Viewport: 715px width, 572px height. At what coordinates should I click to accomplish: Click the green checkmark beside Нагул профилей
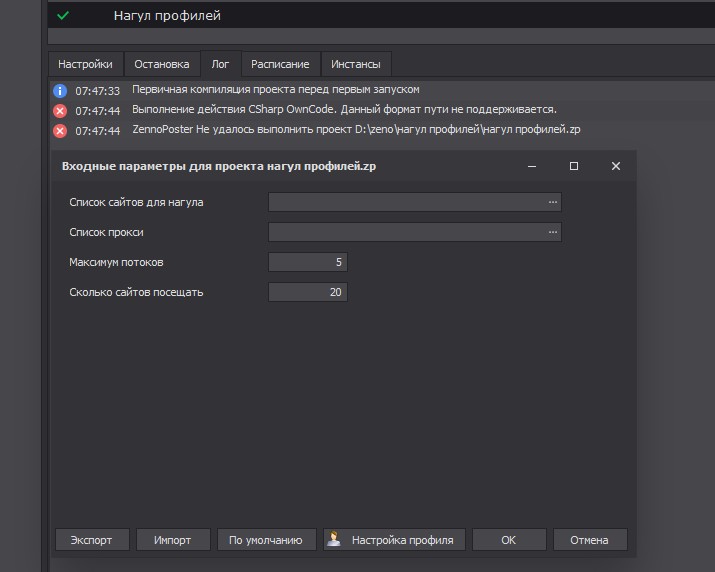(63, 16)
